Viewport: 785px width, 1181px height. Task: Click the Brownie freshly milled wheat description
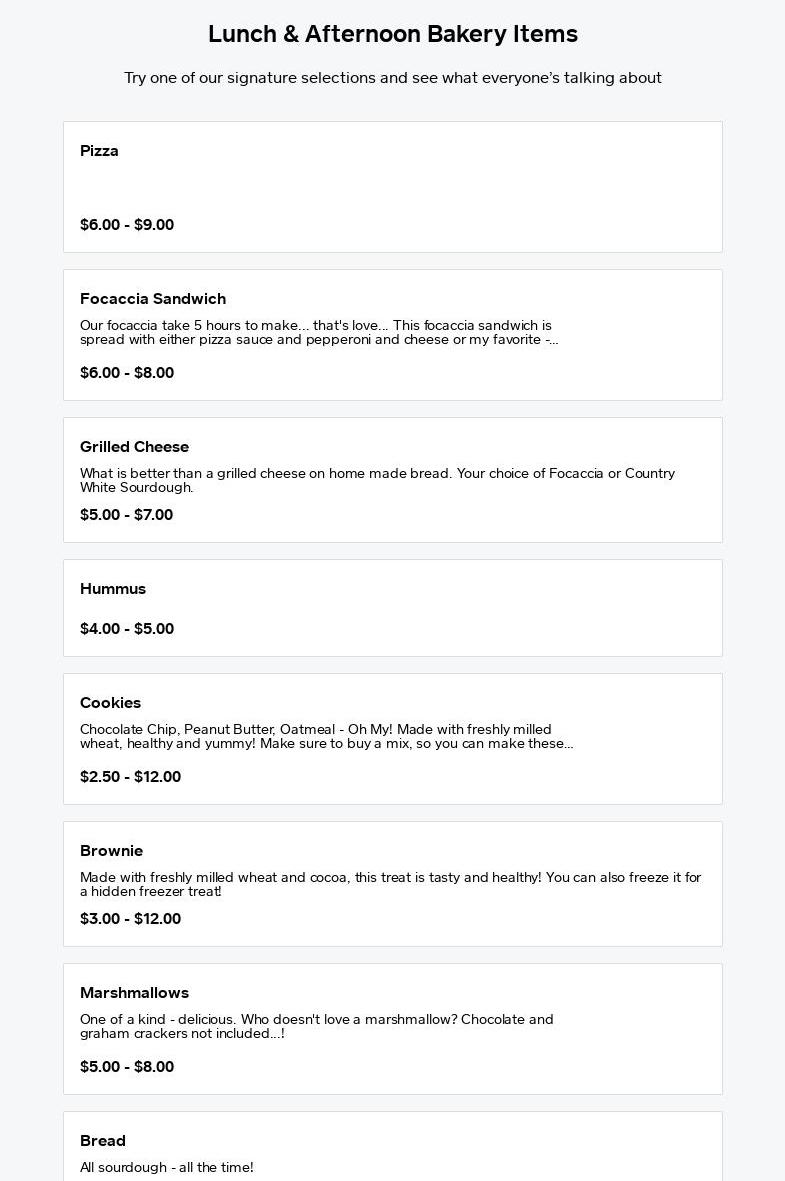(390, 884)
